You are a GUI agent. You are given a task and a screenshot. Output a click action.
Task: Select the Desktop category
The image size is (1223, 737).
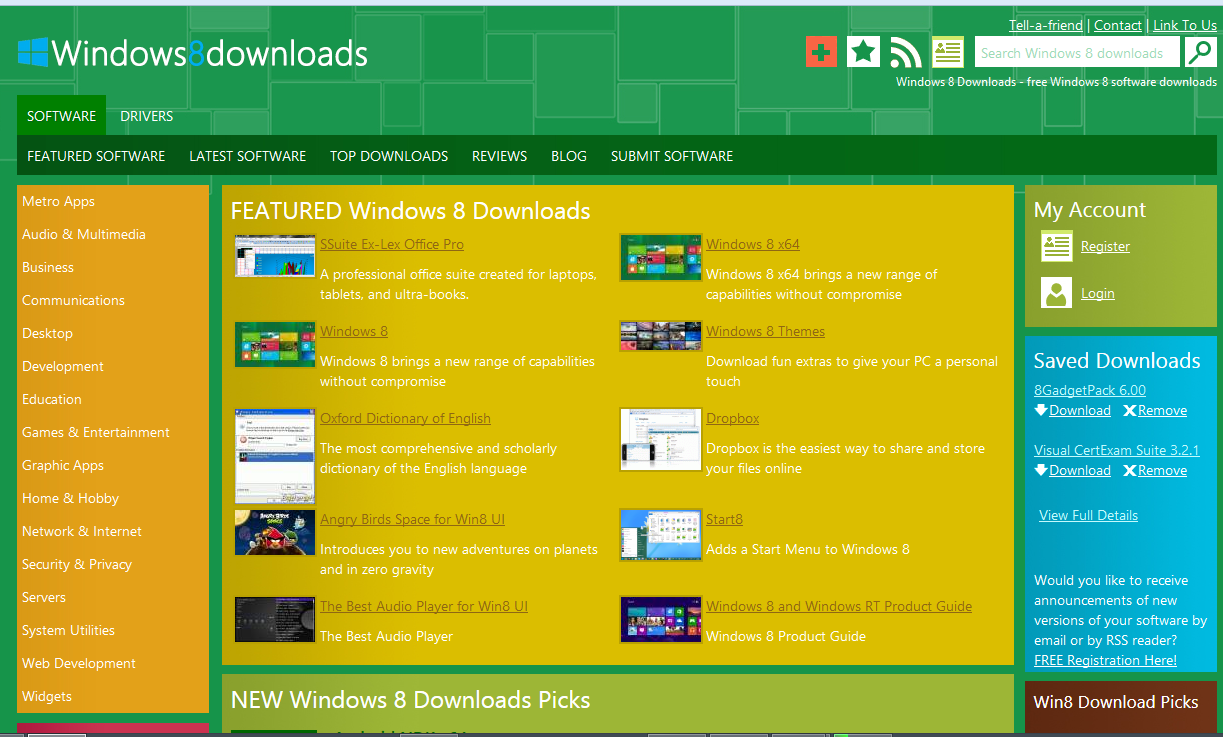click(47, 333)
